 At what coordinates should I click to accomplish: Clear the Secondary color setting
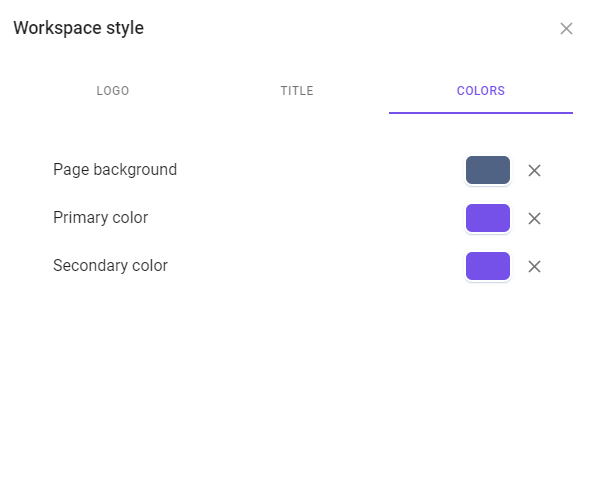(x=534, y=267)
